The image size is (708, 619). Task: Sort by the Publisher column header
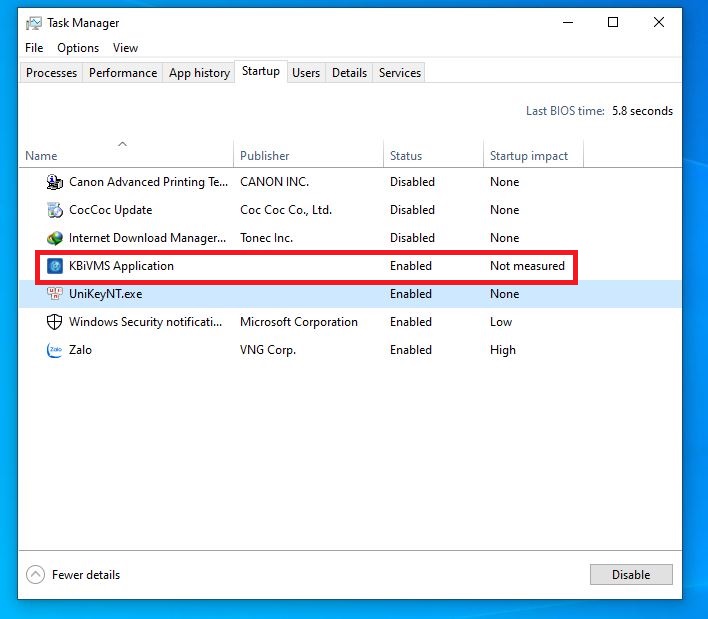tap(308, 153)
